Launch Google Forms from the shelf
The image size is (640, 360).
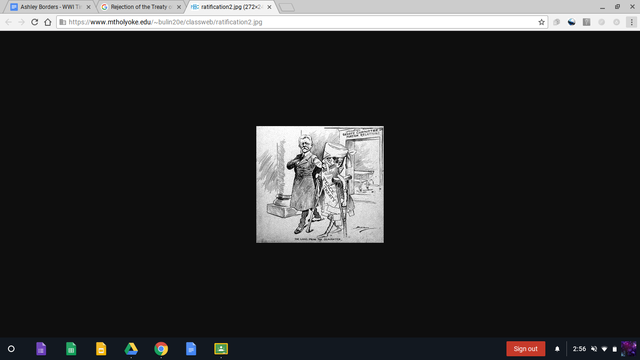pyautogui.click(x=41, y=349)
